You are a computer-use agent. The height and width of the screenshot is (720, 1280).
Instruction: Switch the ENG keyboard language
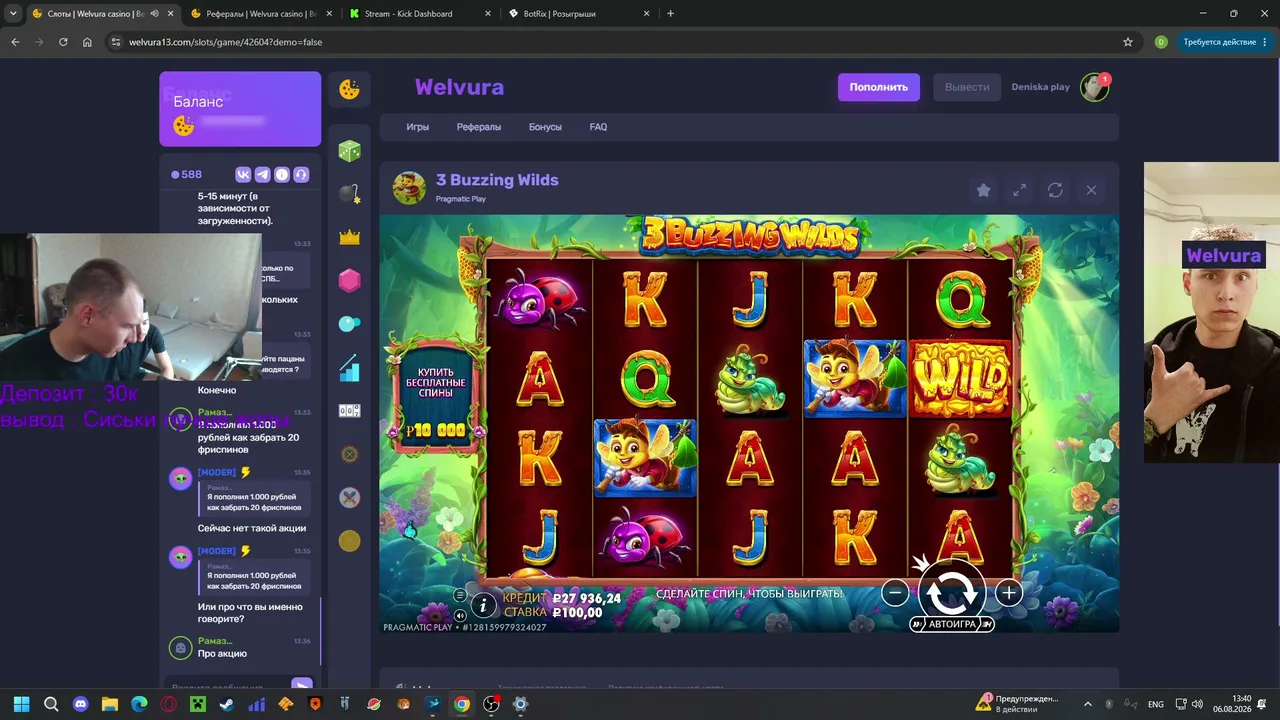[x=1155, y=704]
